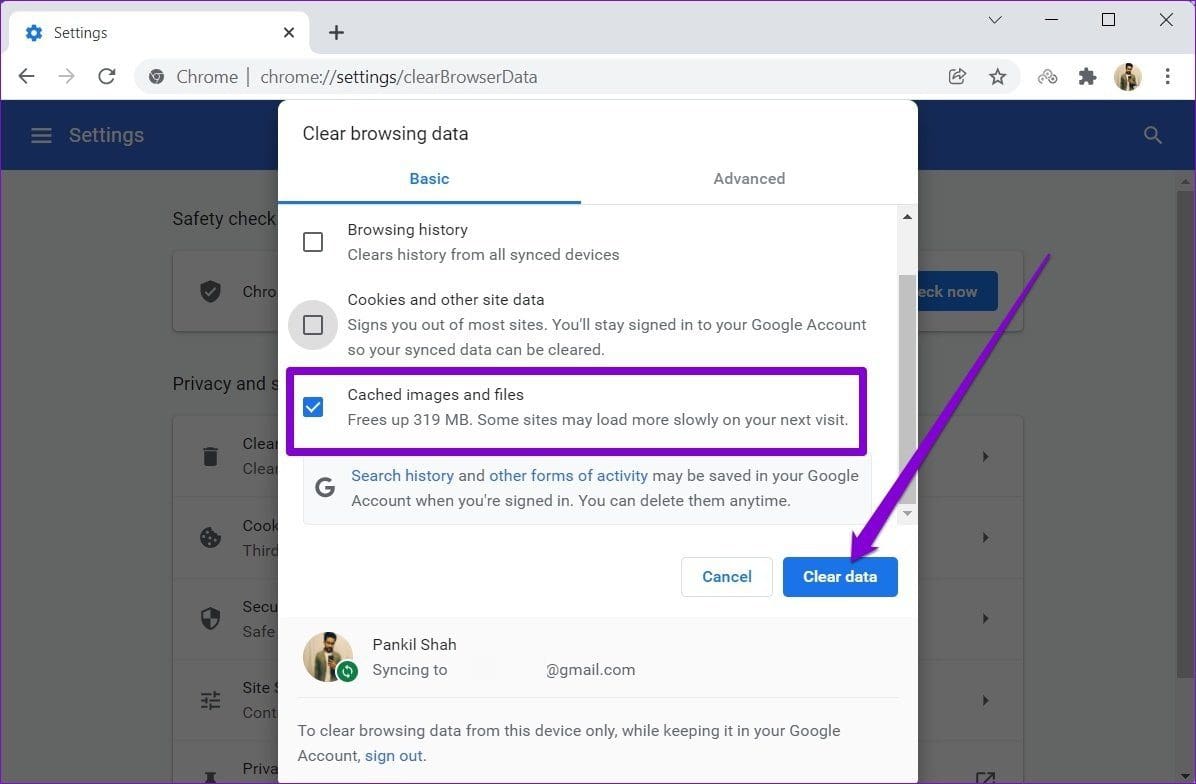1196x784 pixels.
Task: Select the Settings browser tab
Action: (x=160, y=32)
